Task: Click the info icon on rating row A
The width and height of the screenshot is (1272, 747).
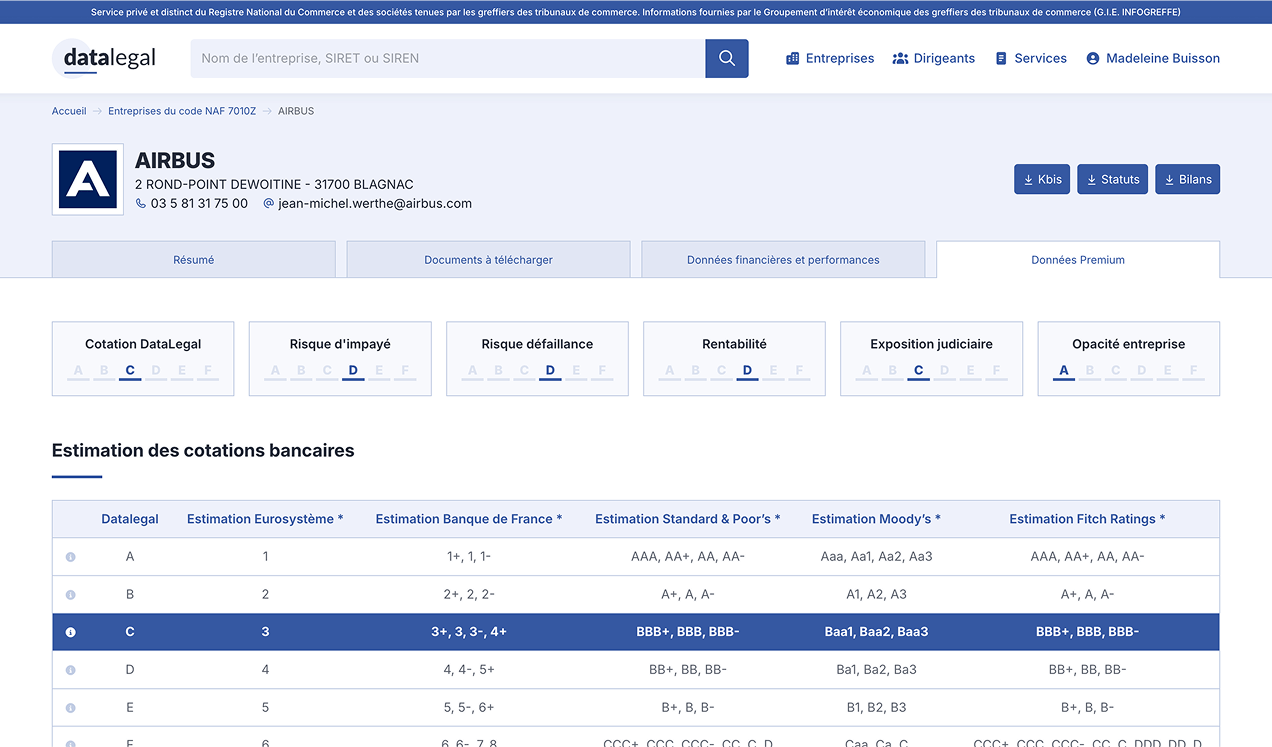Action: click(70, 556)
